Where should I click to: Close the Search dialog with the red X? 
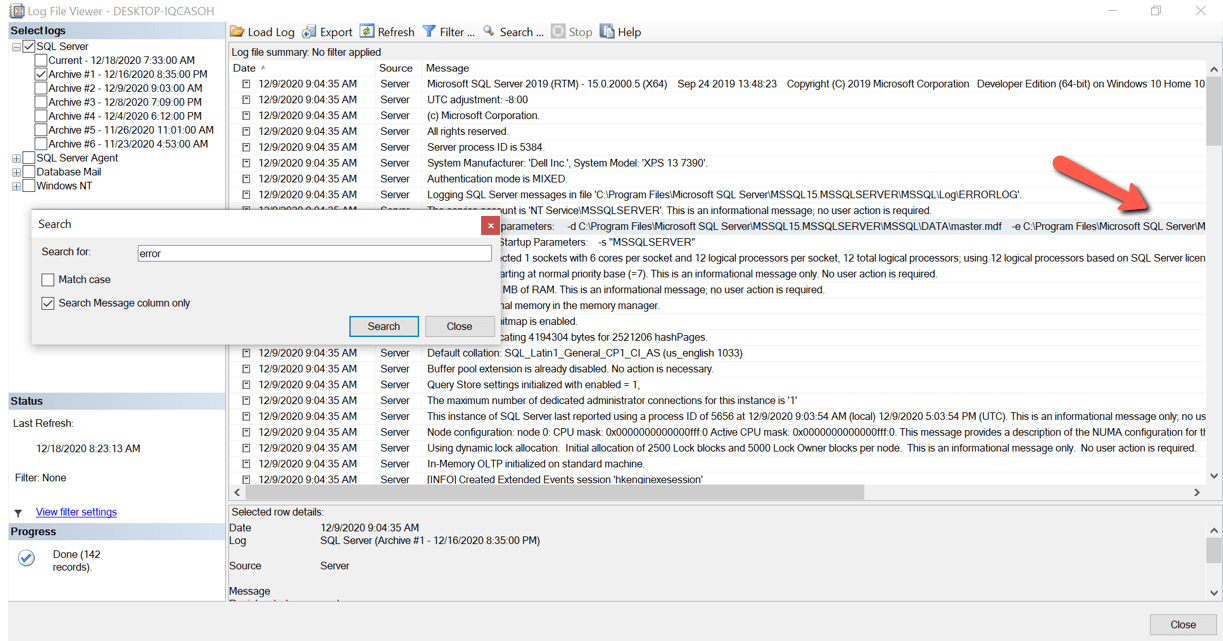(x=490, y=225)
